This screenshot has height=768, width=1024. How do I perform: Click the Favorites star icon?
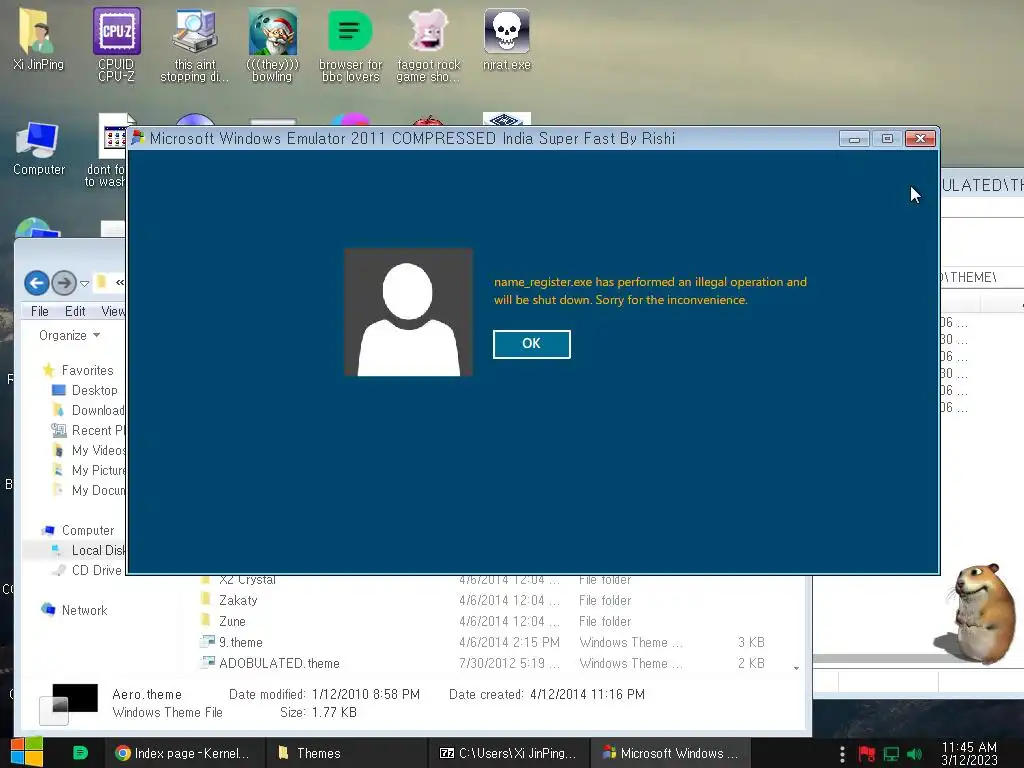click(x=48, y=370)
